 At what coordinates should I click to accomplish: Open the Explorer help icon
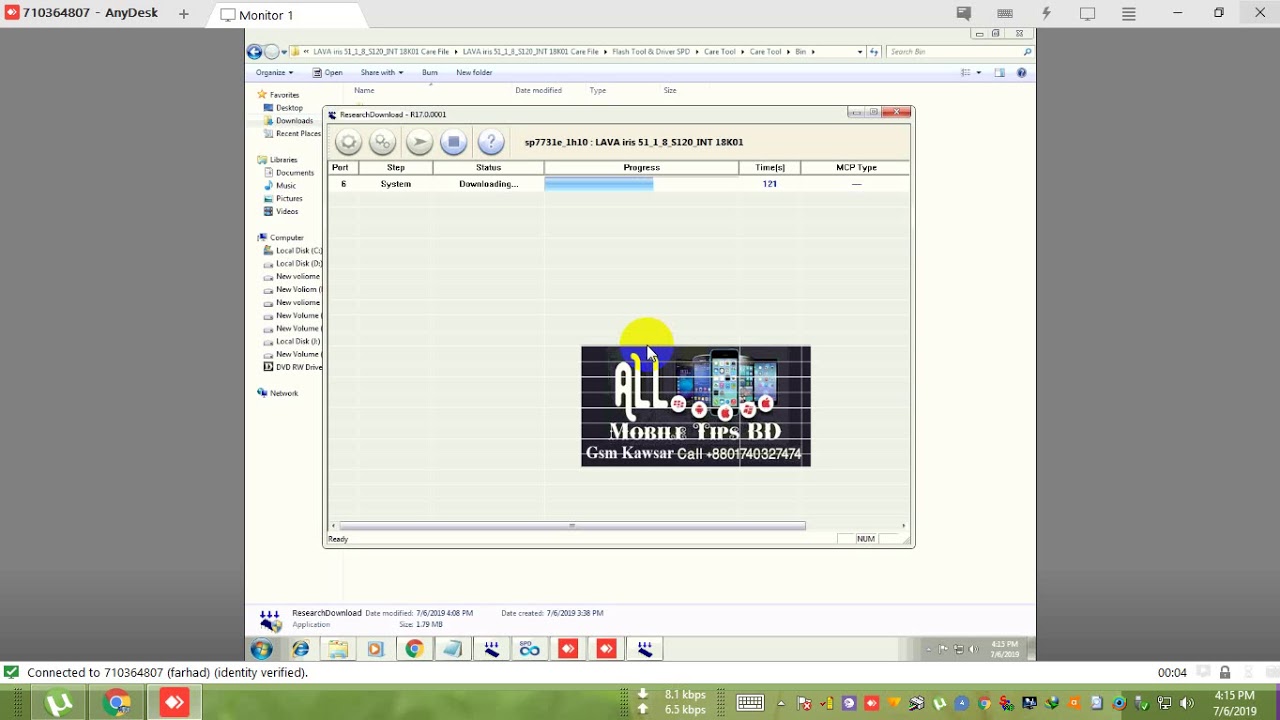(1021, 73)
